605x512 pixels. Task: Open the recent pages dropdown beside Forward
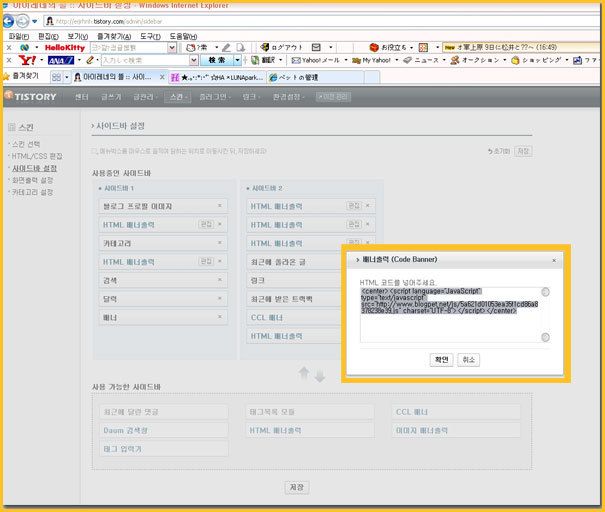35,21
